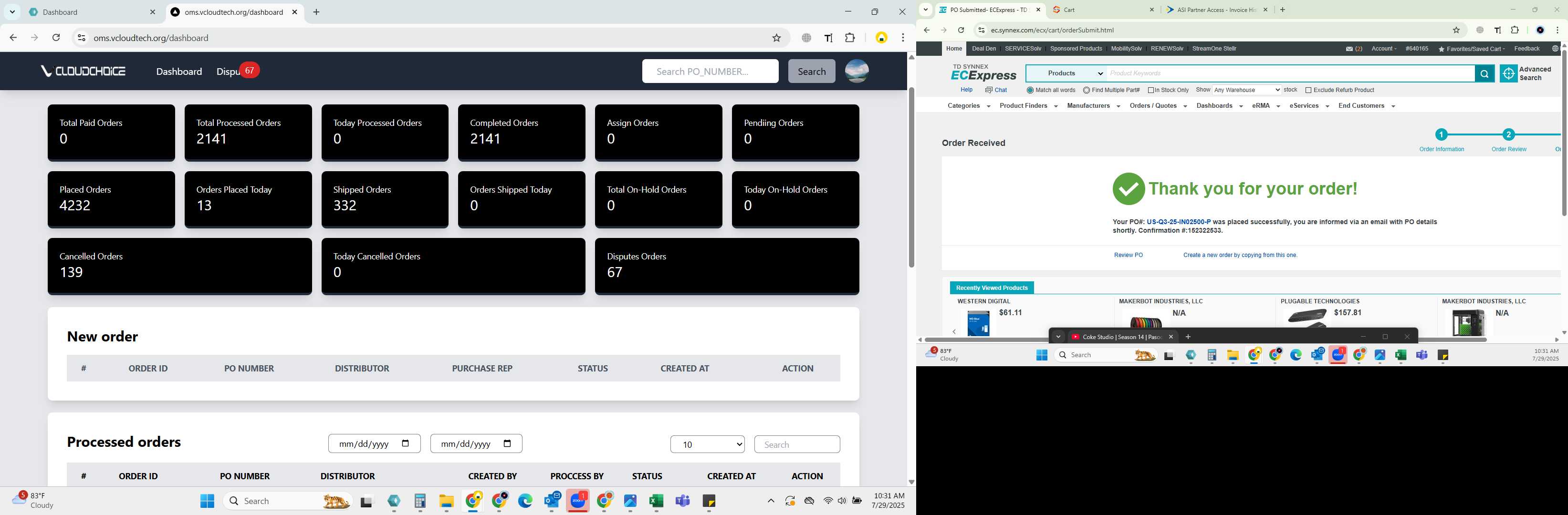
Task: Click the ECExpress horizontal scrollbar
Action: click(x=1205, y=340)
